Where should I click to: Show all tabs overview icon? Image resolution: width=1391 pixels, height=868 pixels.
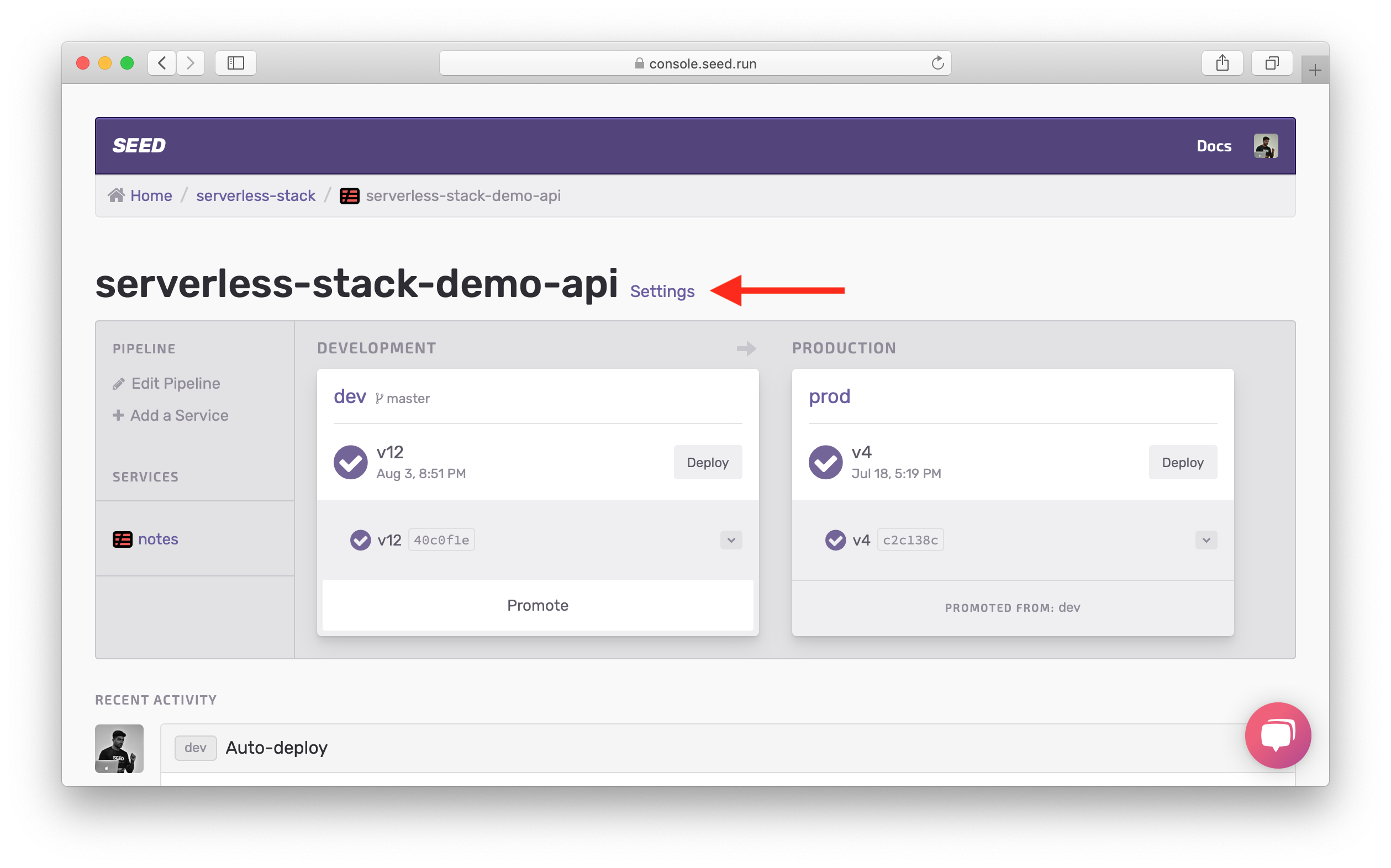click(1272, 63)
